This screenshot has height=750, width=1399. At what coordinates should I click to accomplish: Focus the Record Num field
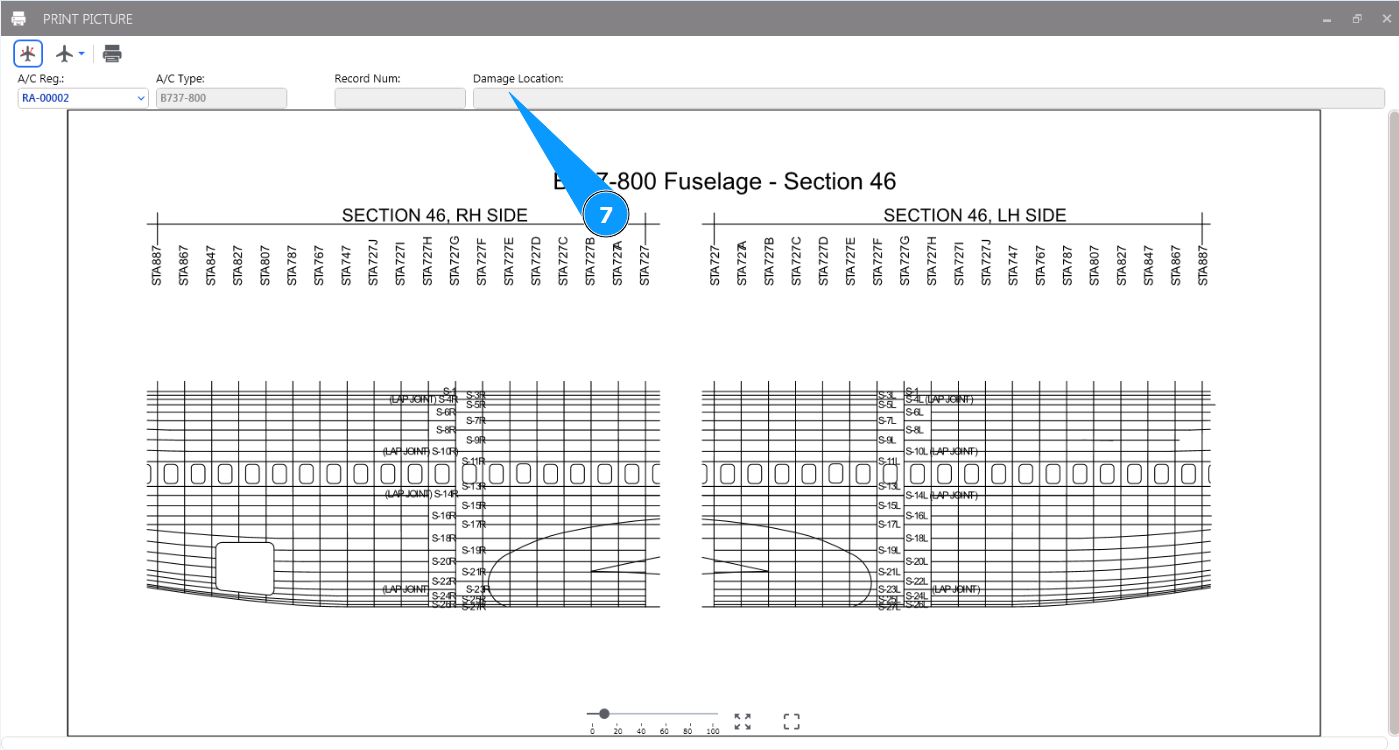[400, 98]
